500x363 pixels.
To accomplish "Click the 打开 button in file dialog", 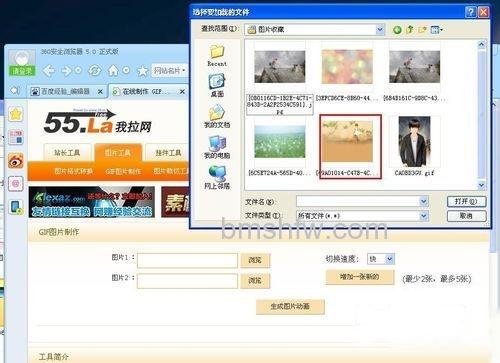I will (x=466, y=201).
